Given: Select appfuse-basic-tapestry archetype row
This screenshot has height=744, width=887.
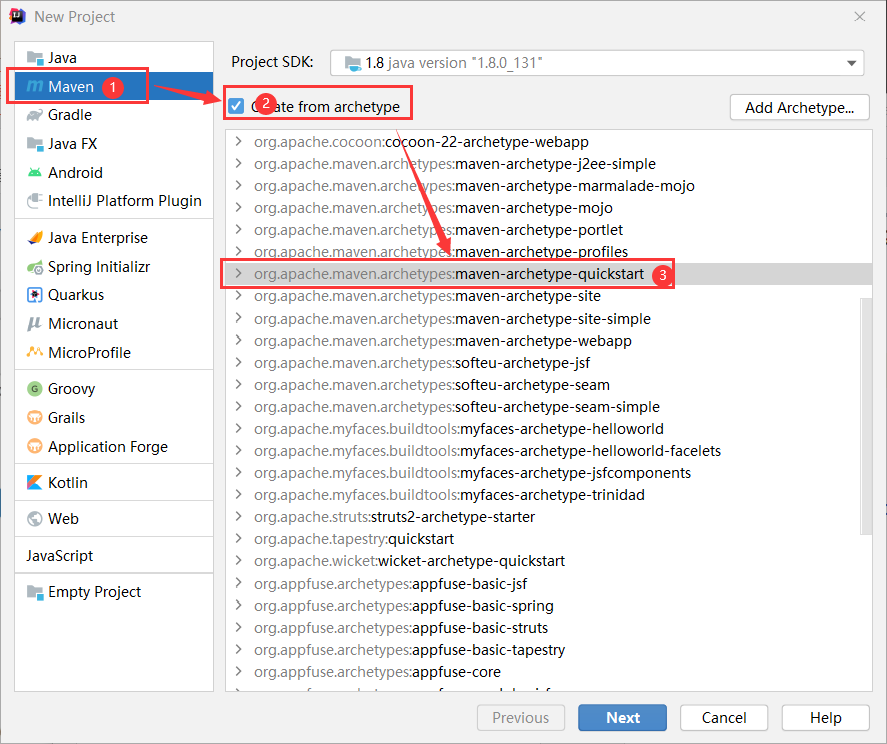Looking at the screenshot, I should point(549,650).
